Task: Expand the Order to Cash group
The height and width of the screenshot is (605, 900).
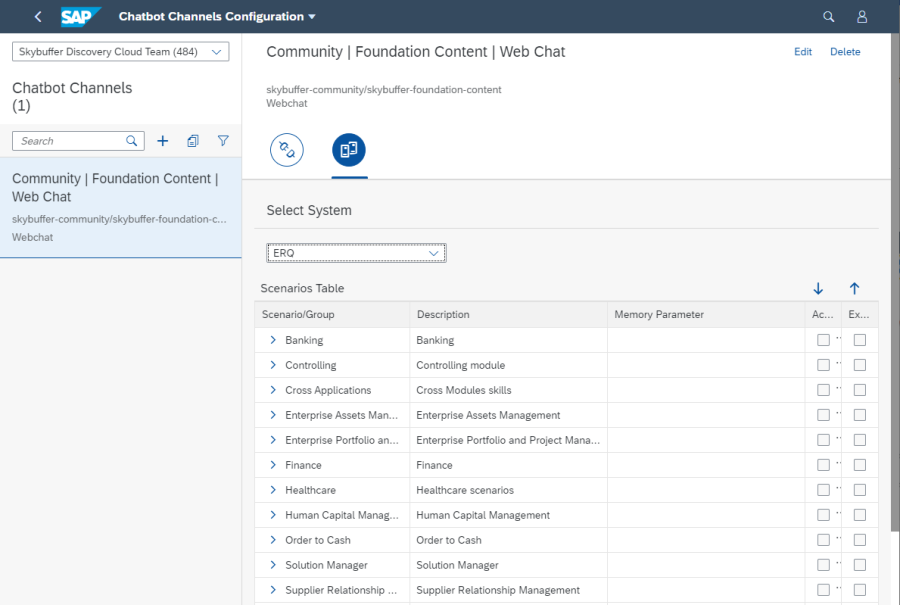Action: (273, 540)
